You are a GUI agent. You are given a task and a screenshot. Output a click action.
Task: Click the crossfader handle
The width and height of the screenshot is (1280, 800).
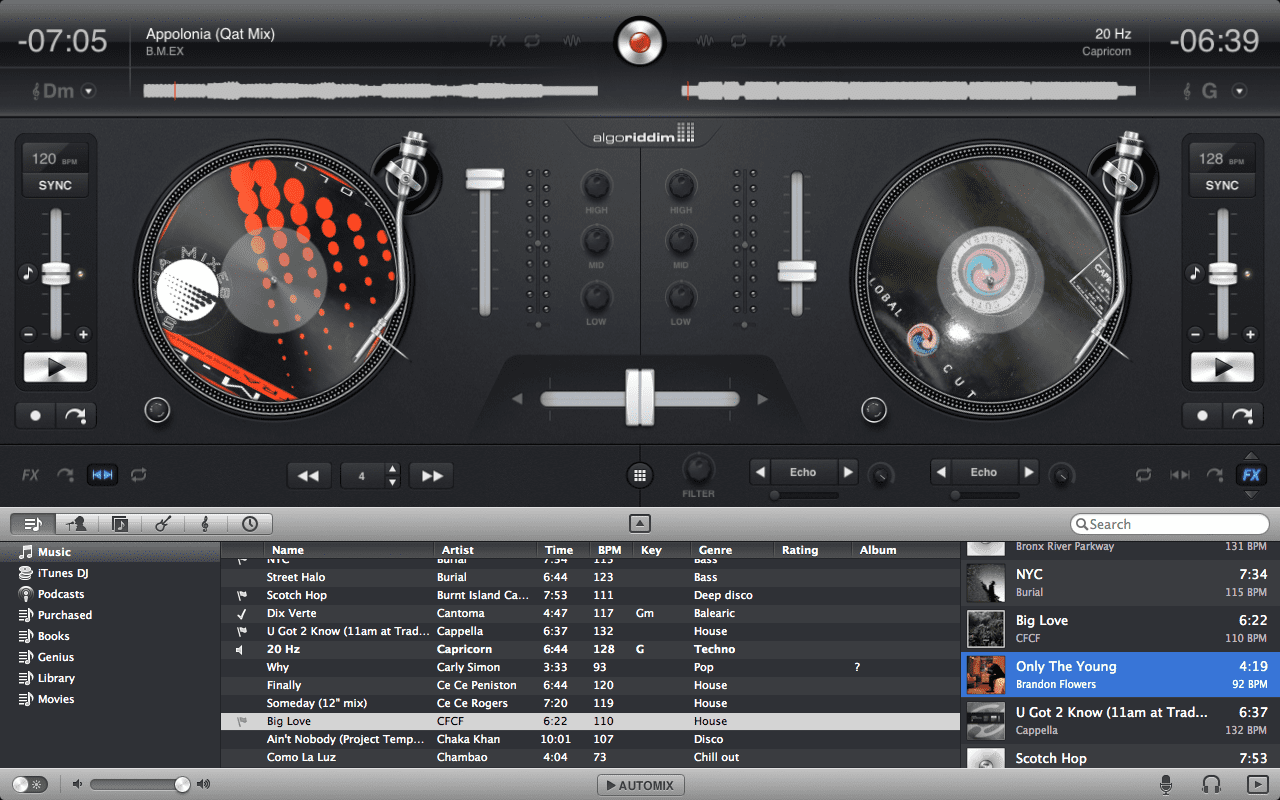point(640,398)
